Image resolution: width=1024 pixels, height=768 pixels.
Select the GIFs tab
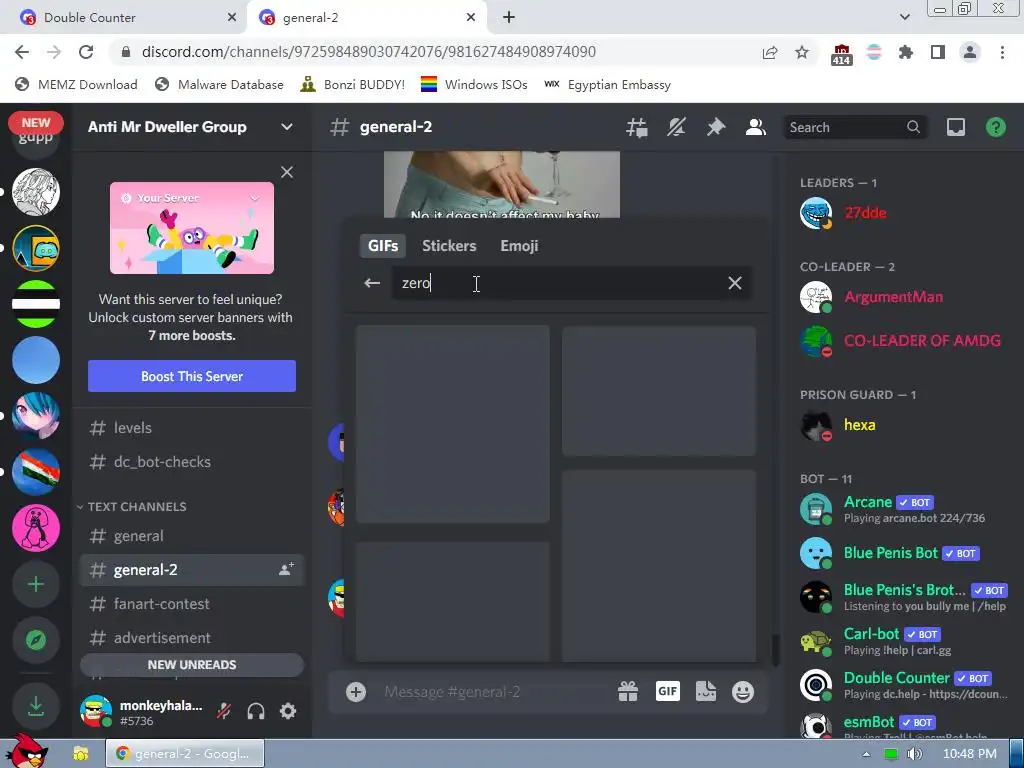(383, 246)
